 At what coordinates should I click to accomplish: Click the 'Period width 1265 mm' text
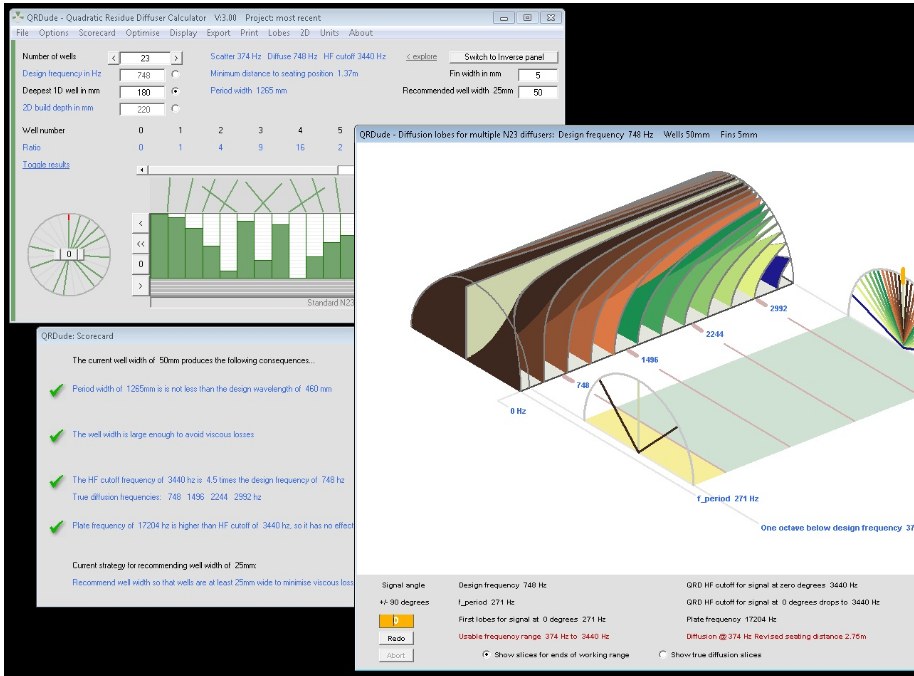click(x=248, y=90)
